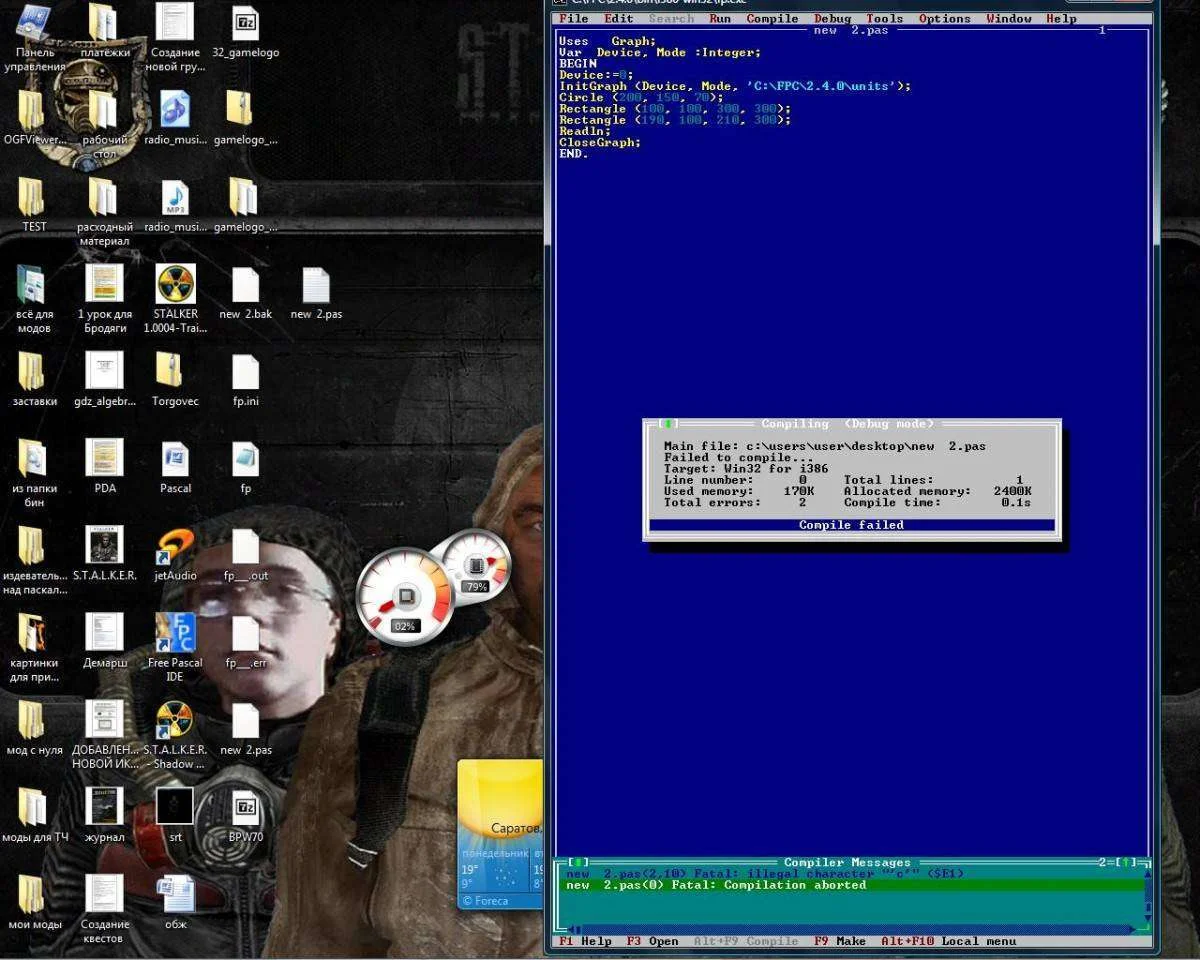1200x960 pixels.
Task: Select the заставки folder icon
Action: tap(34, 380)
